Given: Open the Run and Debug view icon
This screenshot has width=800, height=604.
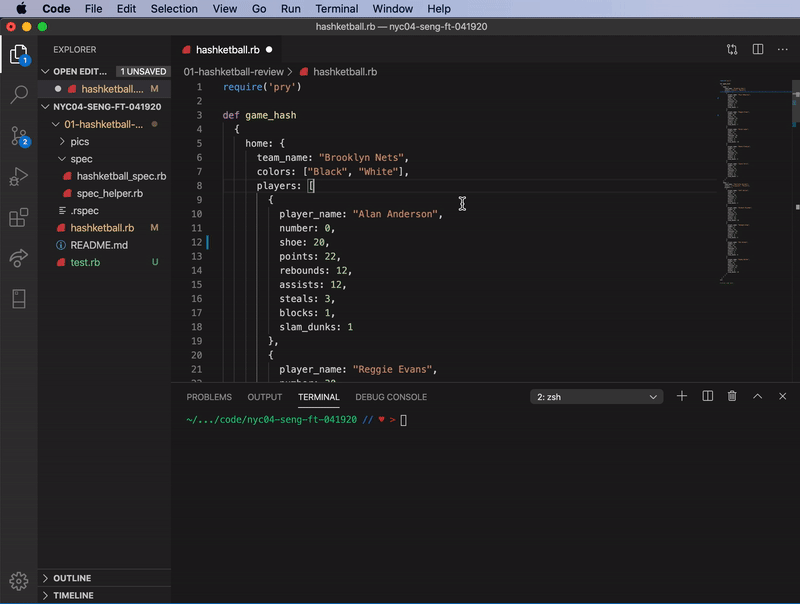Looking at the screenshot, I should (x=19, y=177).
